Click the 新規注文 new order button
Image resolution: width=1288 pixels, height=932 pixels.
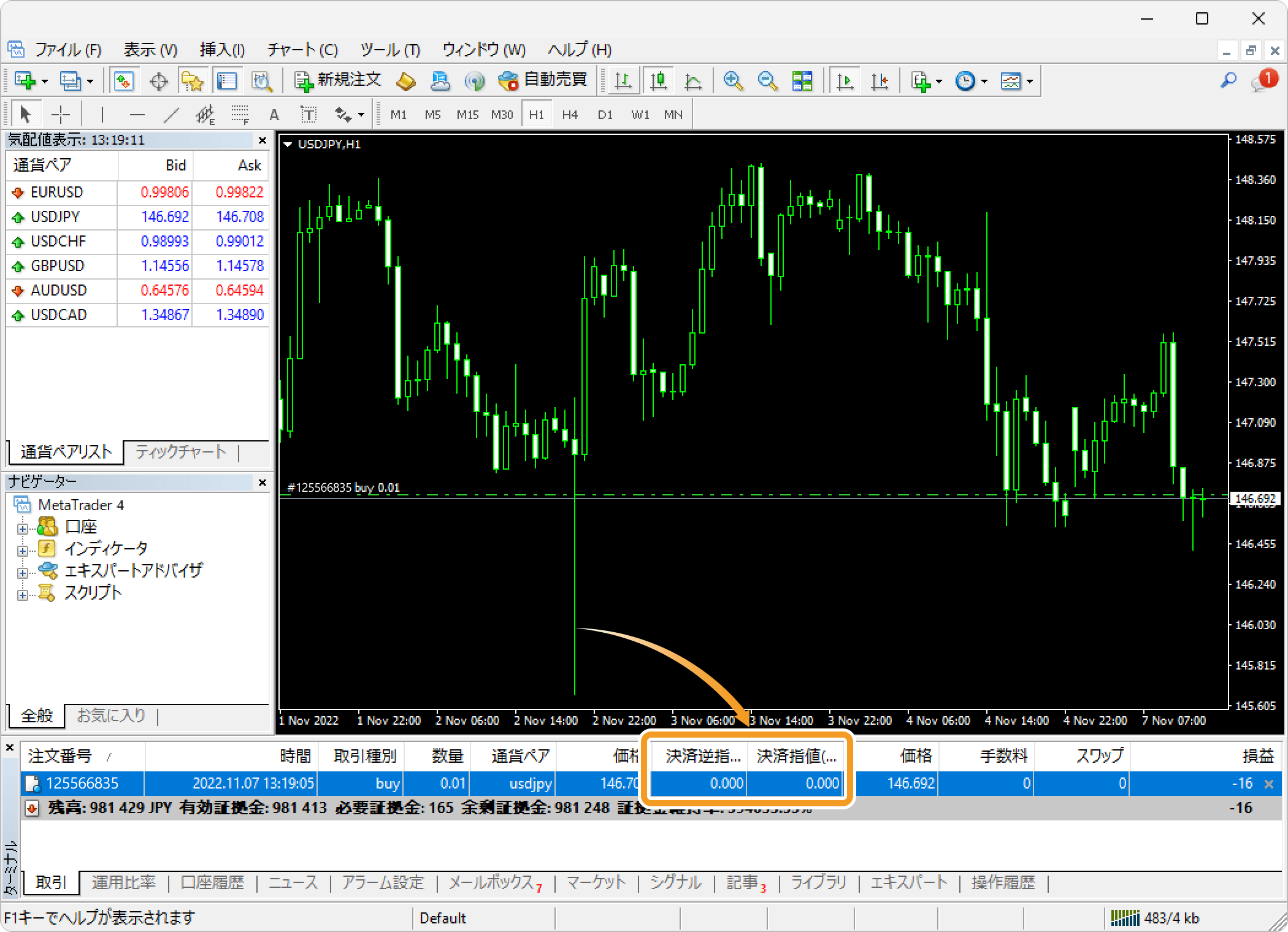pyautogui.click(x=337, y=80)
